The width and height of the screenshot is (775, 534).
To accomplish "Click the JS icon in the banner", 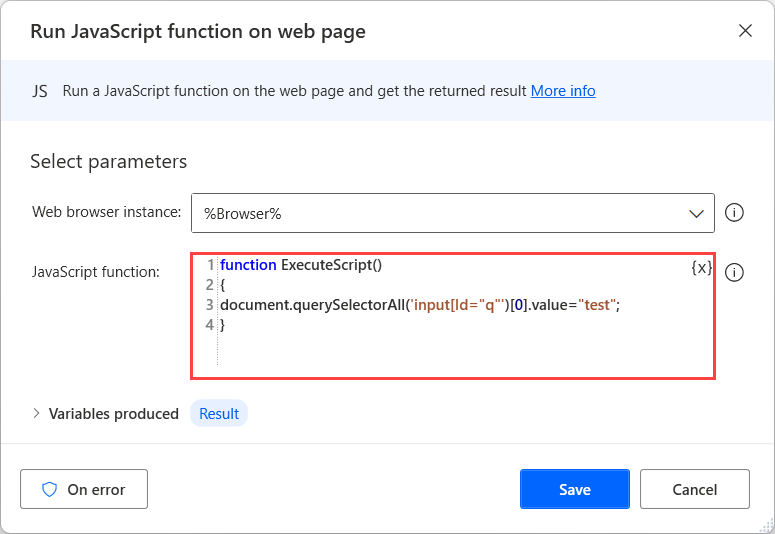I will [x=40, y=91].
